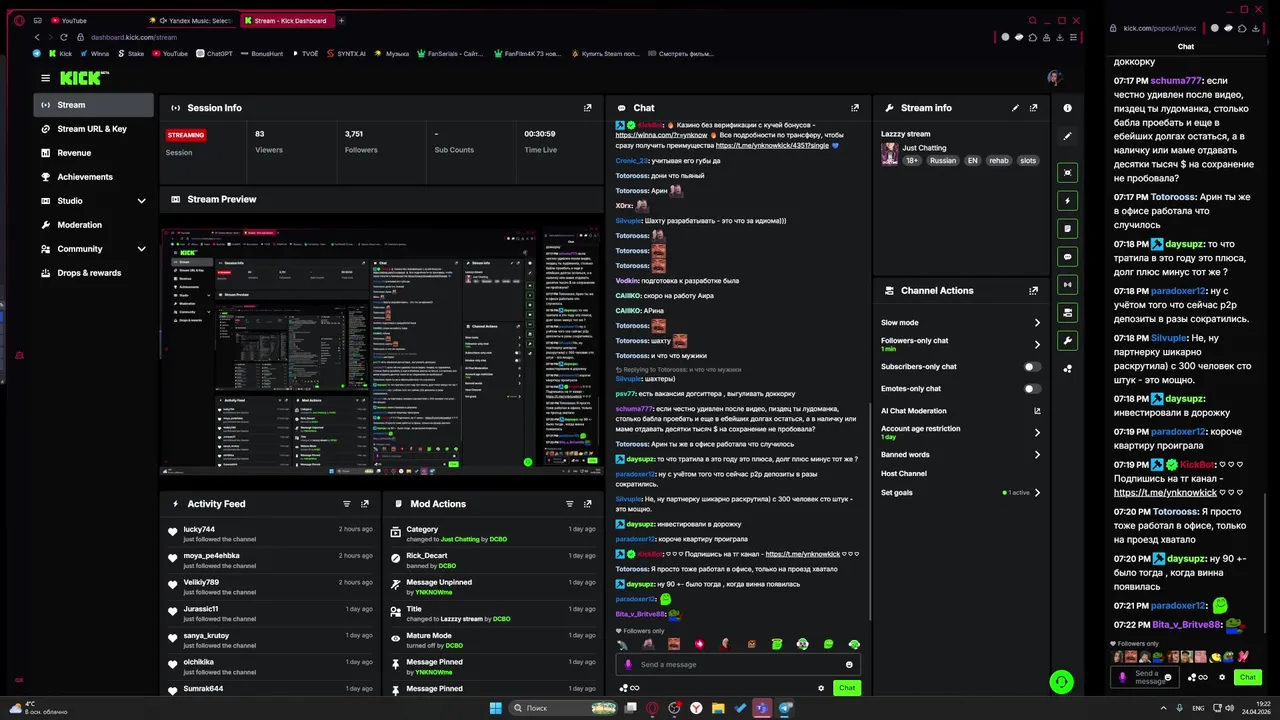Reload the page in browser toolbar
Viewport: 1280px width, 720px height.
click(x=64, y=37)
